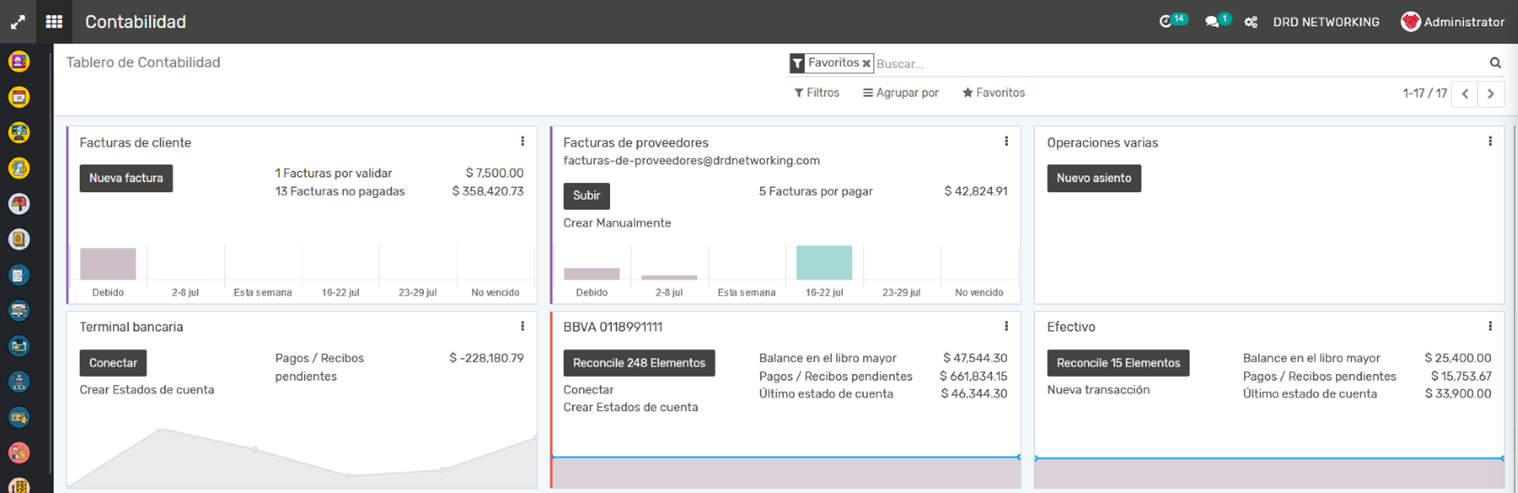Image resolution: width=1518 pixels, height=493 pixels.
Task: Click the fullscreen expand arrows icon
Action: 18,21
